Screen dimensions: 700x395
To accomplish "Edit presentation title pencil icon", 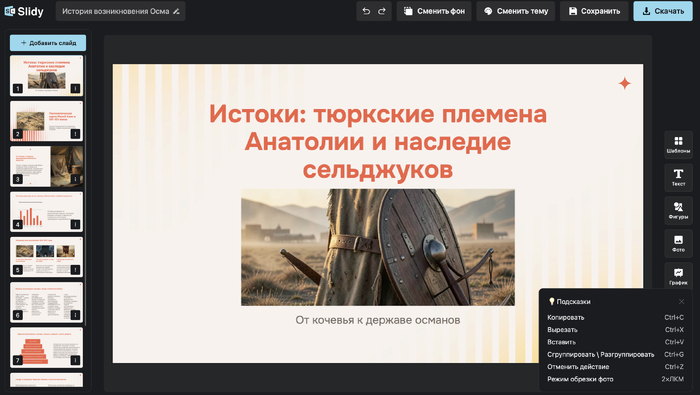I will [176, 12].
